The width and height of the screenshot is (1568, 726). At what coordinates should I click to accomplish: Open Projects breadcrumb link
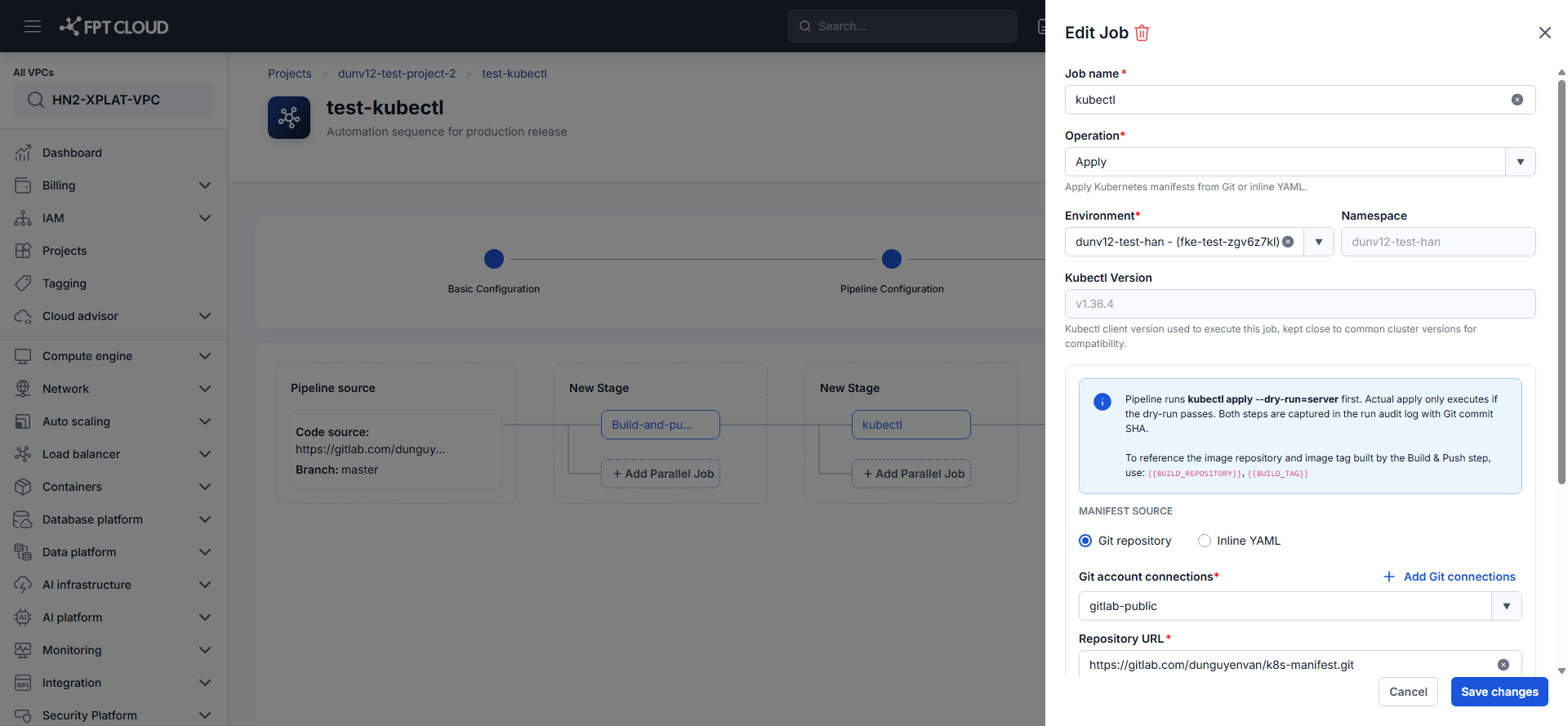coord(290,73)
